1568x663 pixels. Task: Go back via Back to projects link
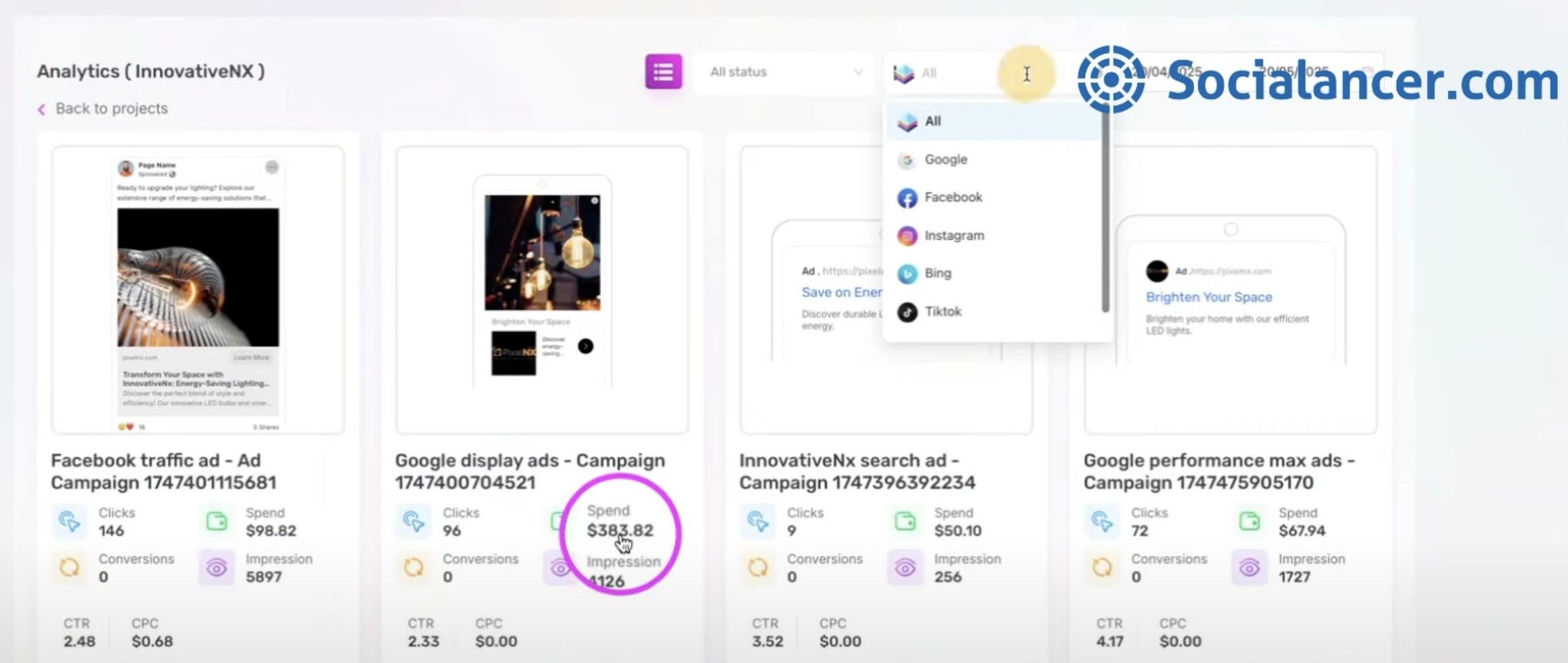point(111,109)
